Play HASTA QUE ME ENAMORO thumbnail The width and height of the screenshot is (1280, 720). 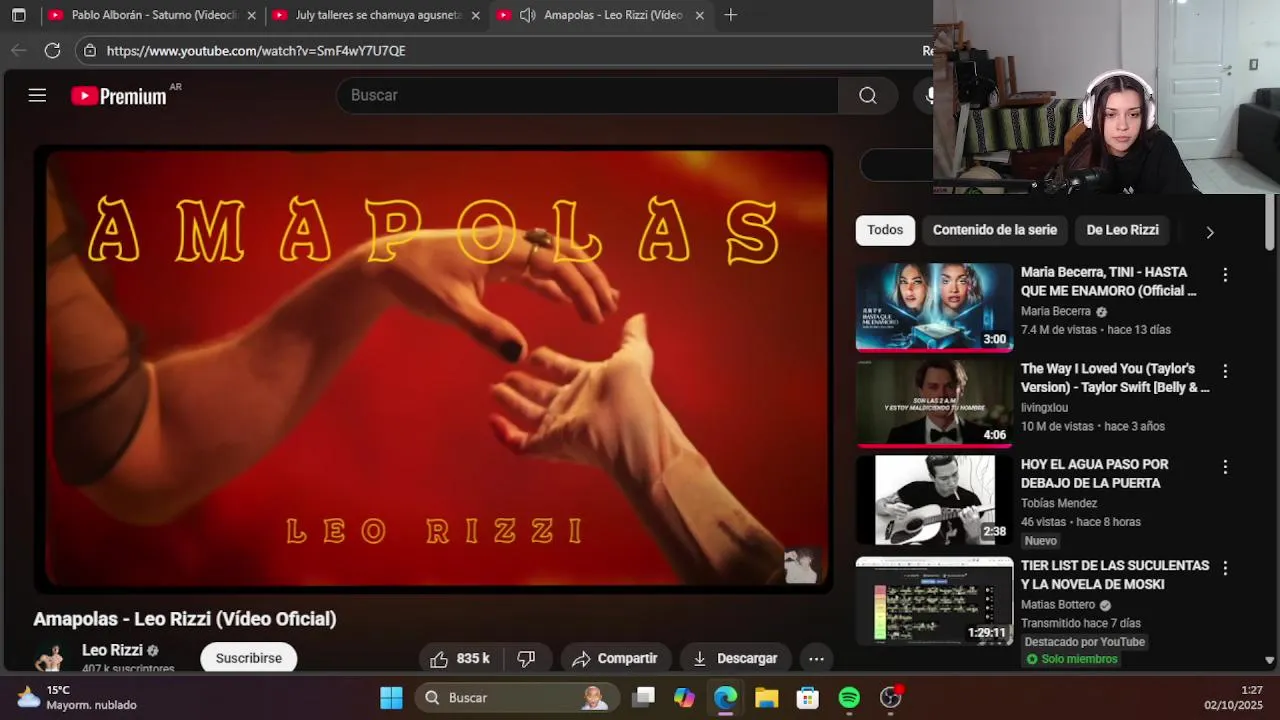(x=934, y=307)
